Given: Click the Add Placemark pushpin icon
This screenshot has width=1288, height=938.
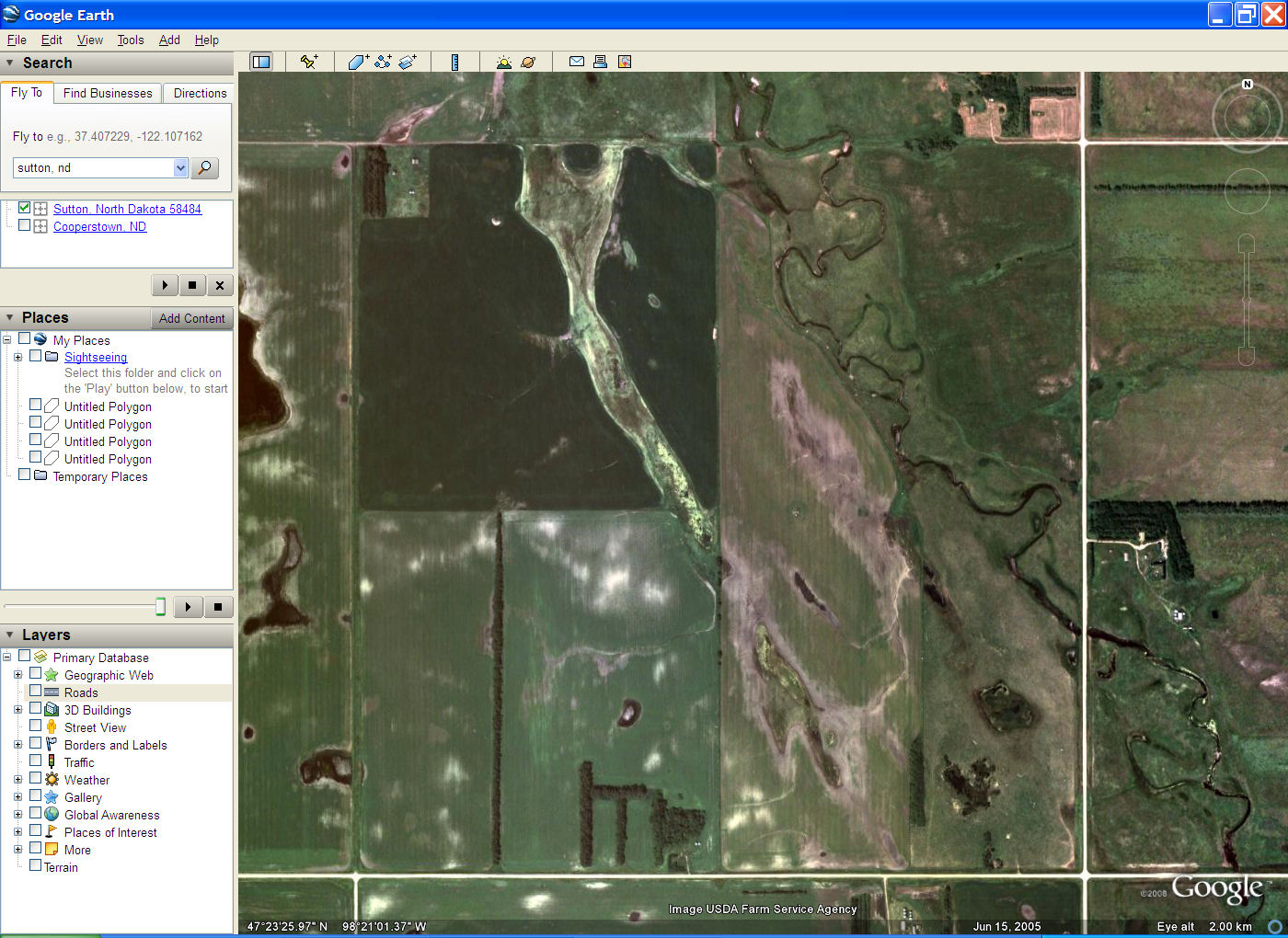Looking at the screenshot, I should pos(309,62).
